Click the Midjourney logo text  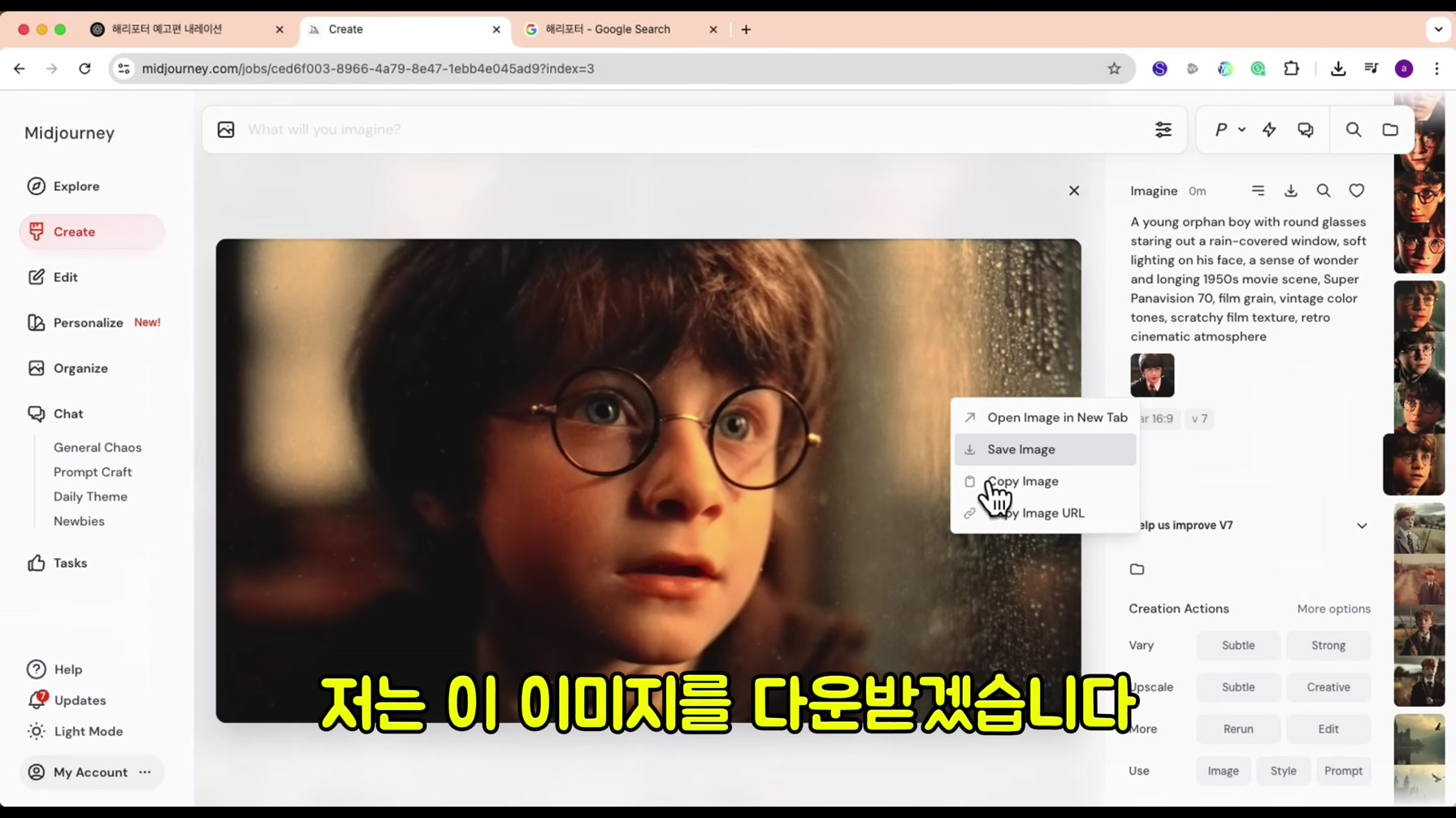(x=69, y=133)
